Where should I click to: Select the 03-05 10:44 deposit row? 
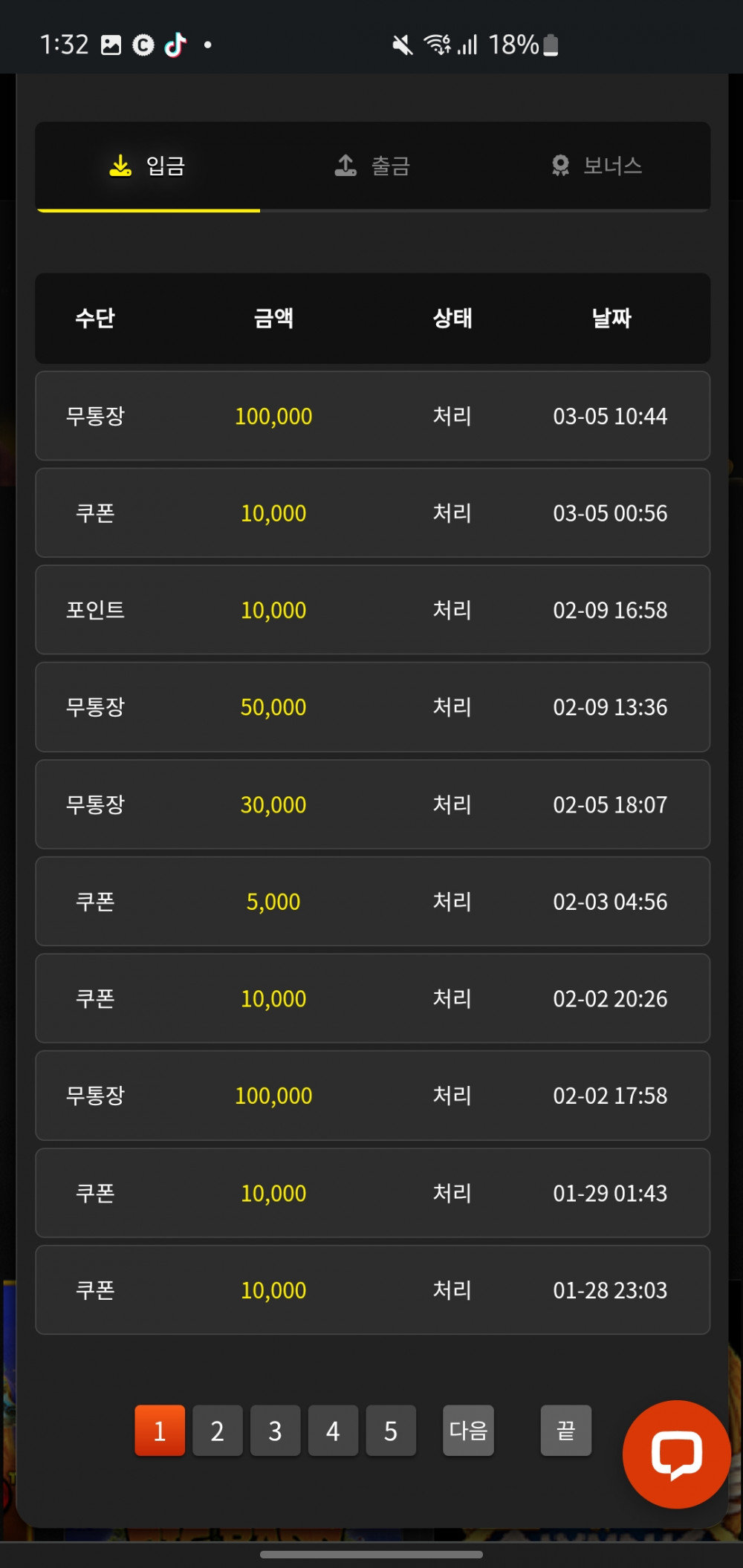pyautogui.click(x=373, y=416)
